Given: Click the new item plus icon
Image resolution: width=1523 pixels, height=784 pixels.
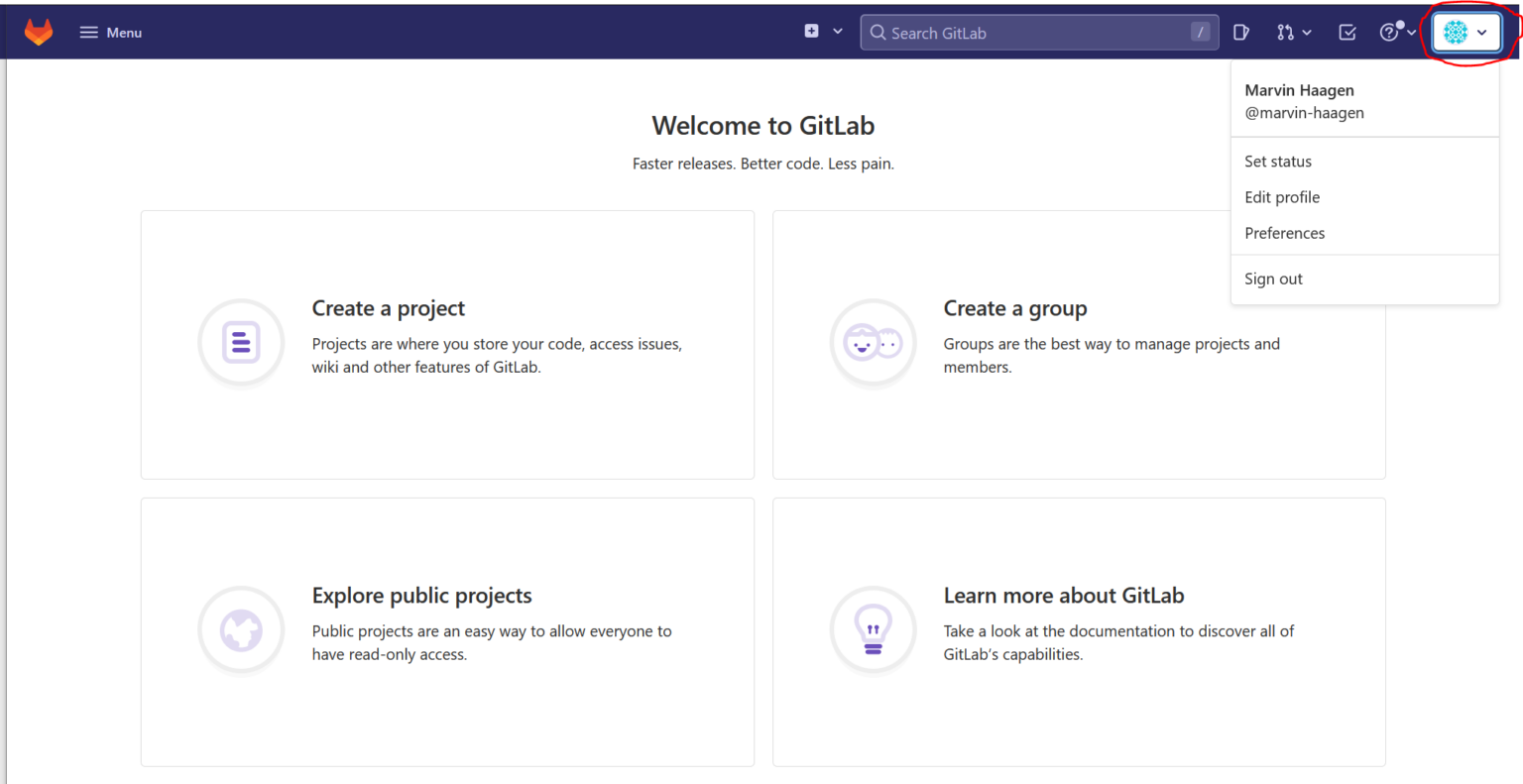Looking at the screenshot, I should [813, 31].
